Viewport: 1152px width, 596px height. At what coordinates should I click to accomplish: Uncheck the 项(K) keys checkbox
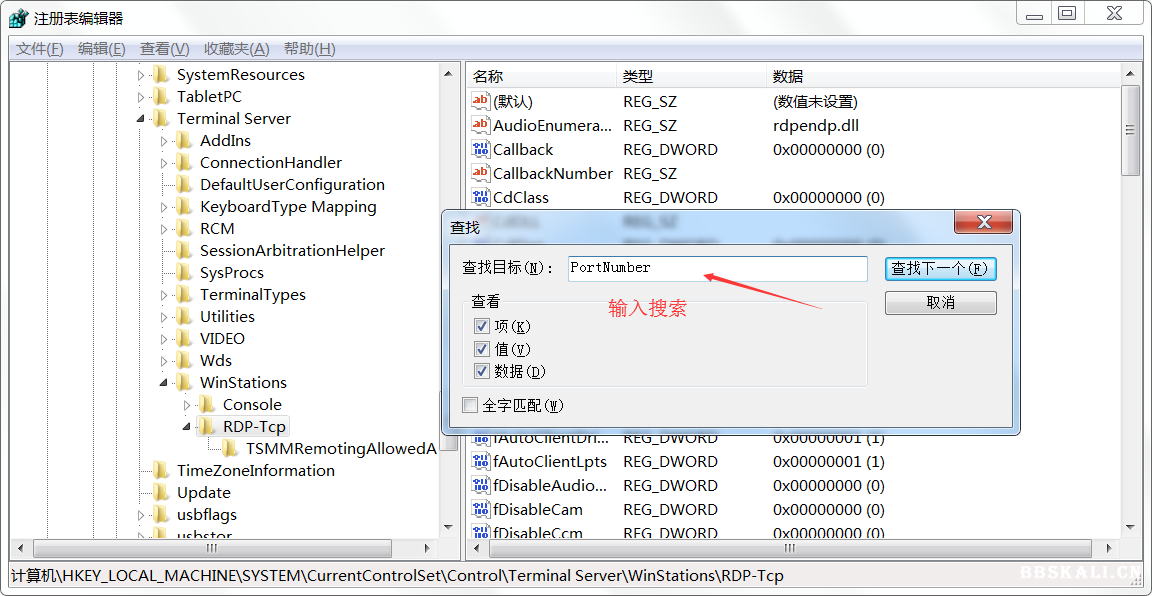pos(482,327)
